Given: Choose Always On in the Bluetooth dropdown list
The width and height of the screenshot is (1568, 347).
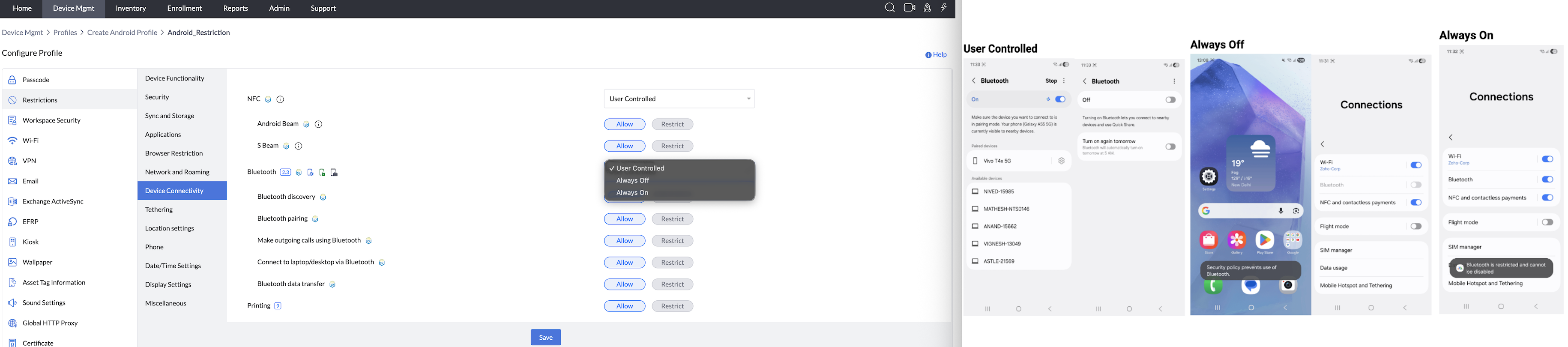Looking at the screenshot, I should tap(679, 193).
